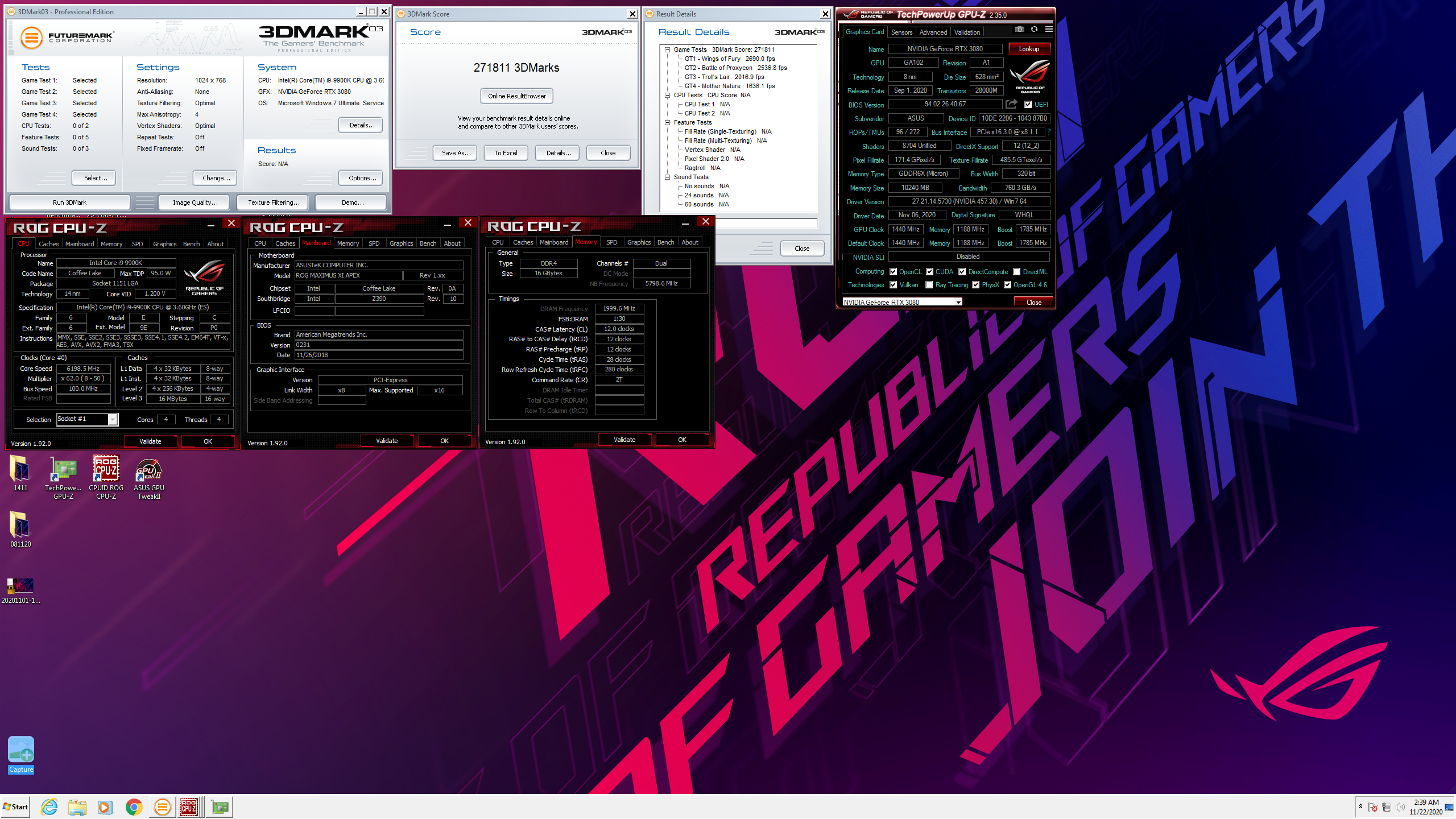
Task: Toggle the CUDA checkbox
Action: (x=929, y=272)
